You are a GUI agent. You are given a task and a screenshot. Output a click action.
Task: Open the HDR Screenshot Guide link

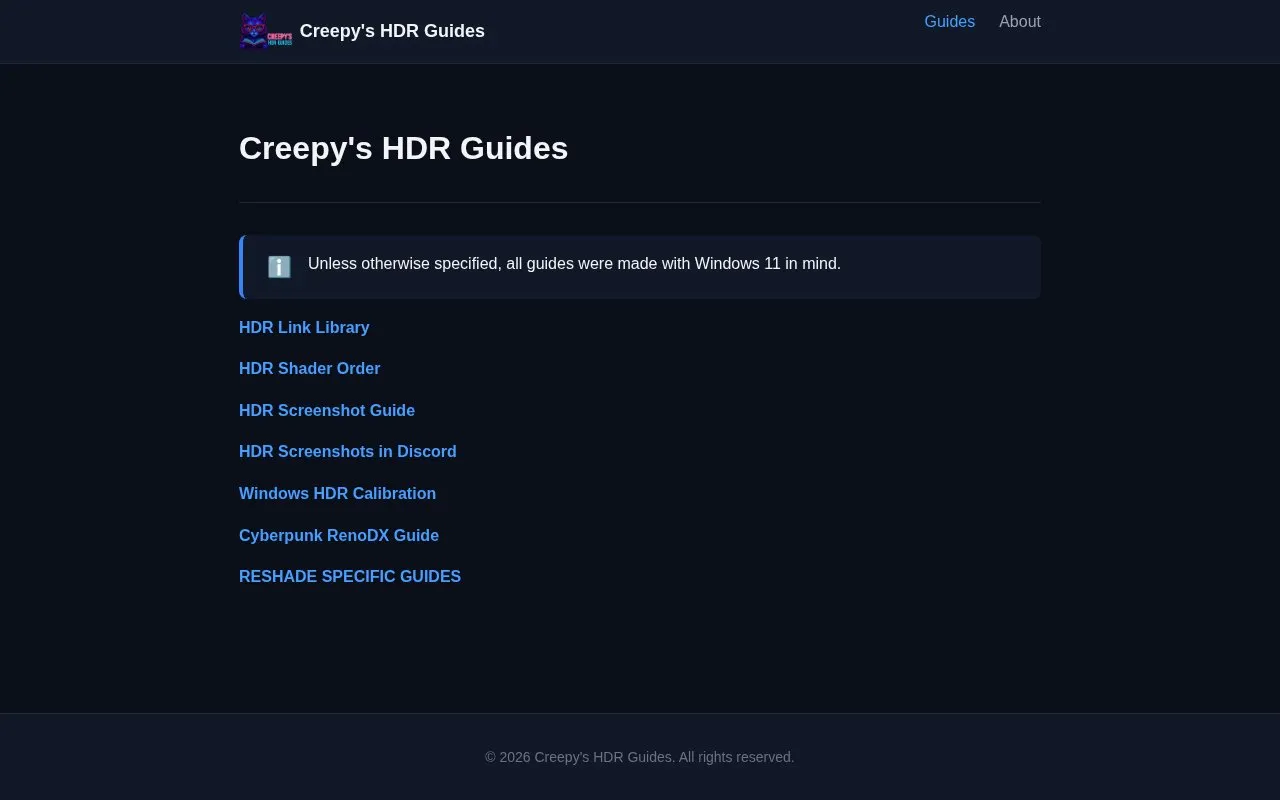pyautogui.click(x=327, y=411)
